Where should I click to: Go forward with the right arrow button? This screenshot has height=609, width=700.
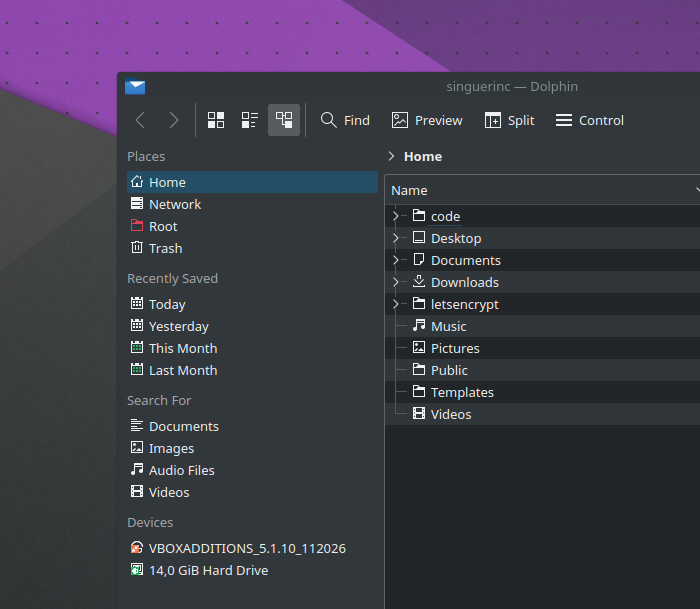(174, 120)
